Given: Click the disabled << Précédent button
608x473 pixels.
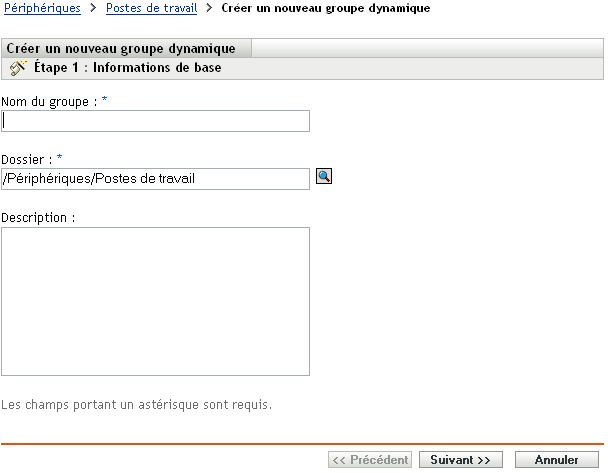Looking at the screenshot, I should (x=370, y=460).
